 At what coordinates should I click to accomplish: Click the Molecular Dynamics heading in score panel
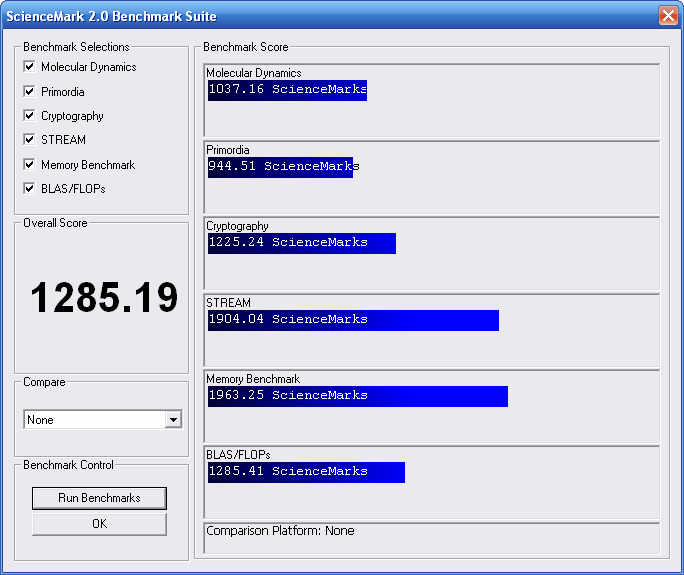pos(253,73)
